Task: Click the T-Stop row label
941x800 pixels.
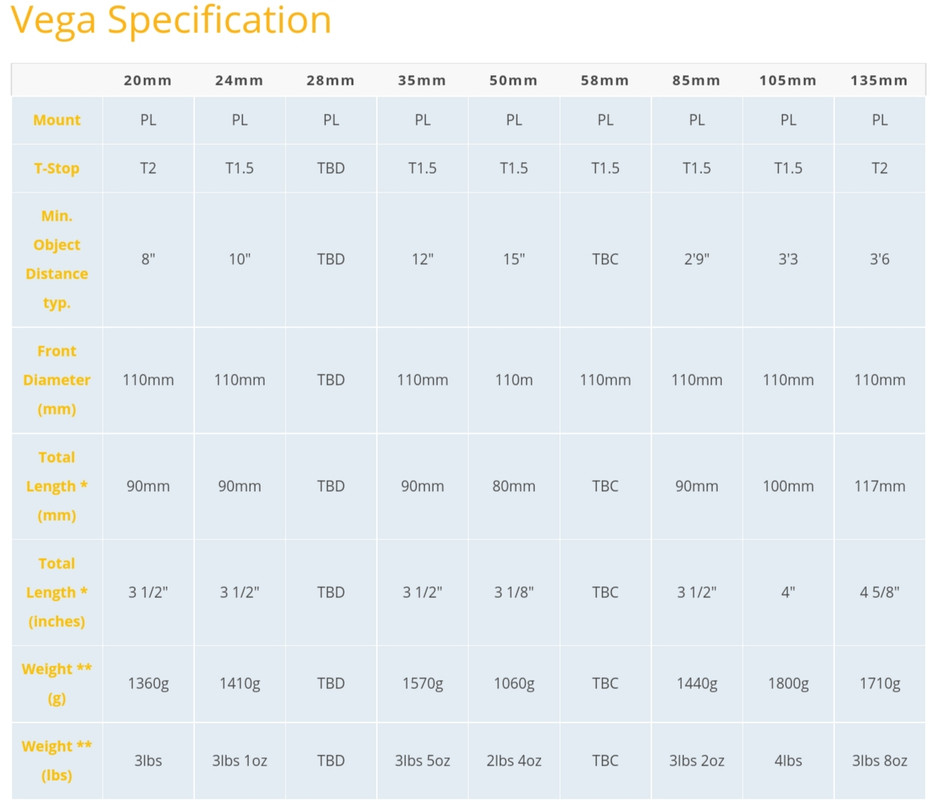Action: (56, 169)
